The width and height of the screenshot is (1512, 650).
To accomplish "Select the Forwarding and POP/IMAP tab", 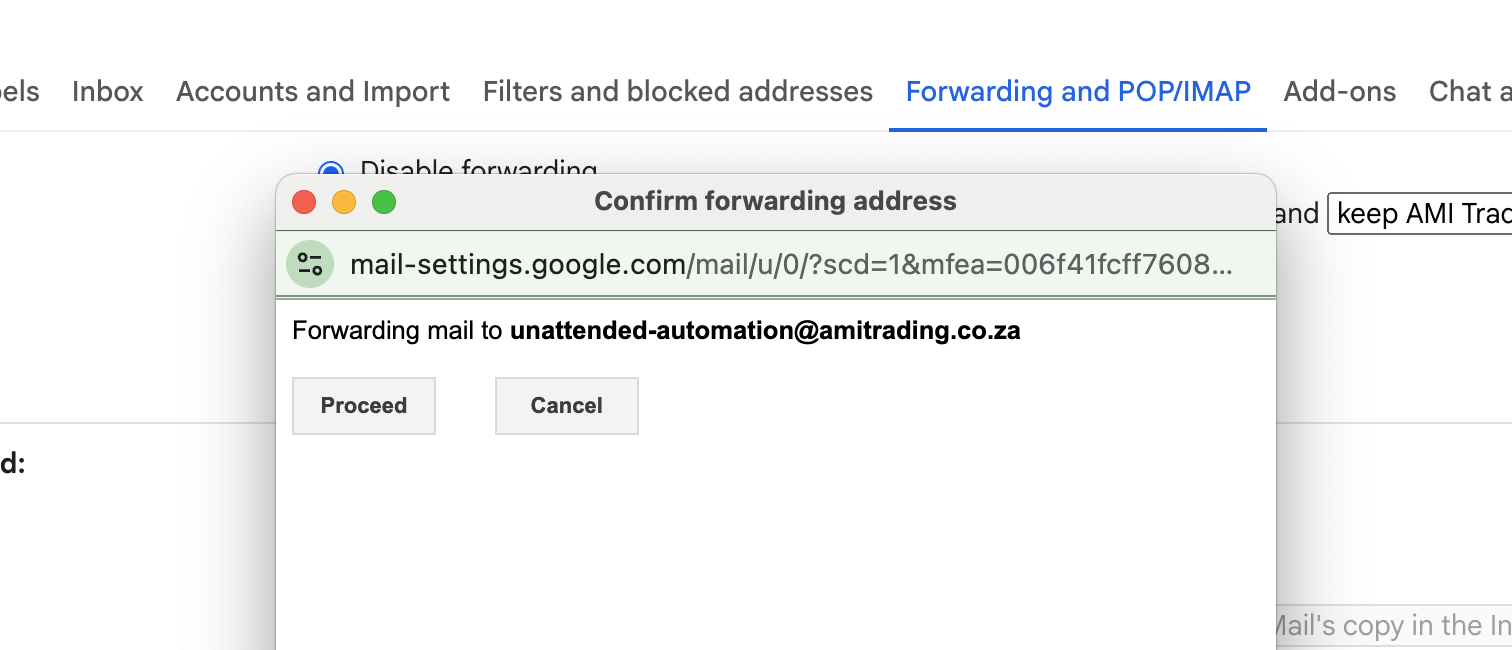I will (1078, 92).
